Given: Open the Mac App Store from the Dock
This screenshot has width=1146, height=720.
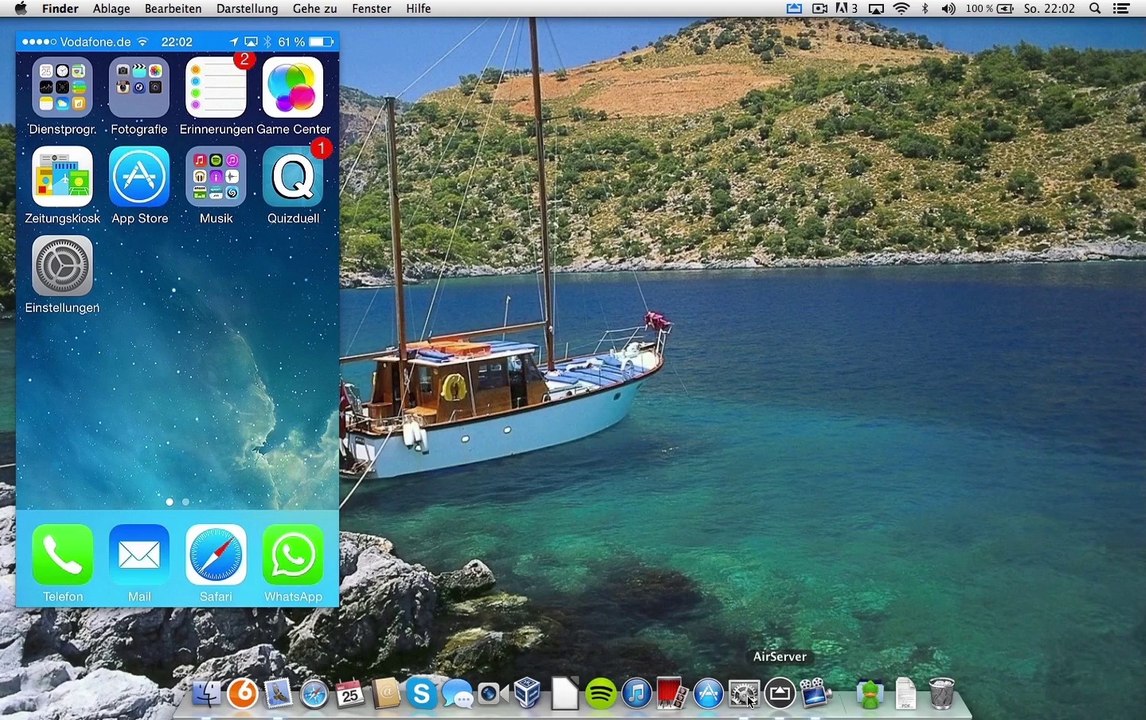Looking at the screenshot, I should [x=707, y=693].
